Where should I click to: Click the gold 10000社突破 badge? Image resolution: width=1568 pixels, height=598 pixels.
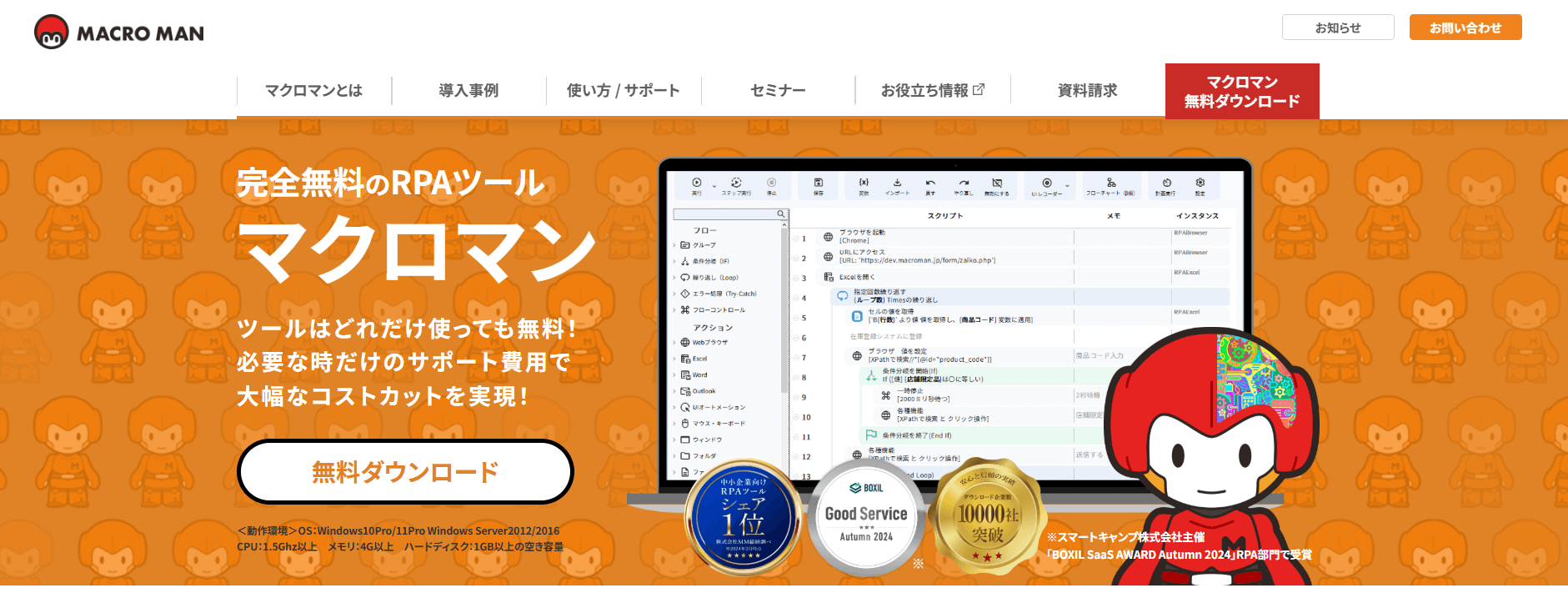(x=988, y=518)
